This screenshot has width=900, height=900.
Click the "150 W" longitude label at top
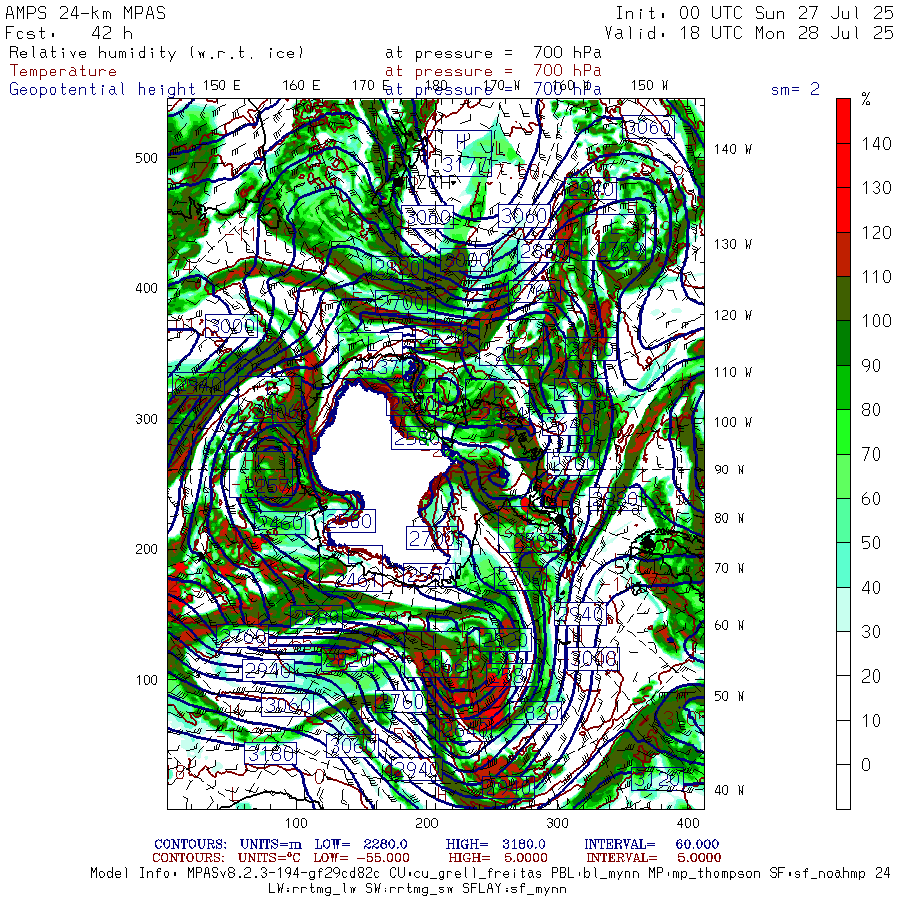(649, 86)
